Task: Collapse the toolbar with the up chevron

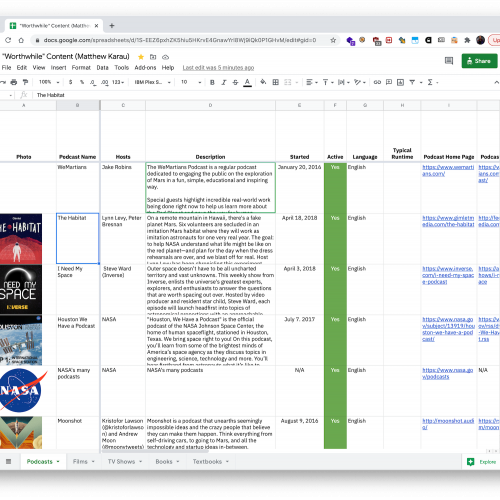Action: (x=496, y=82)
